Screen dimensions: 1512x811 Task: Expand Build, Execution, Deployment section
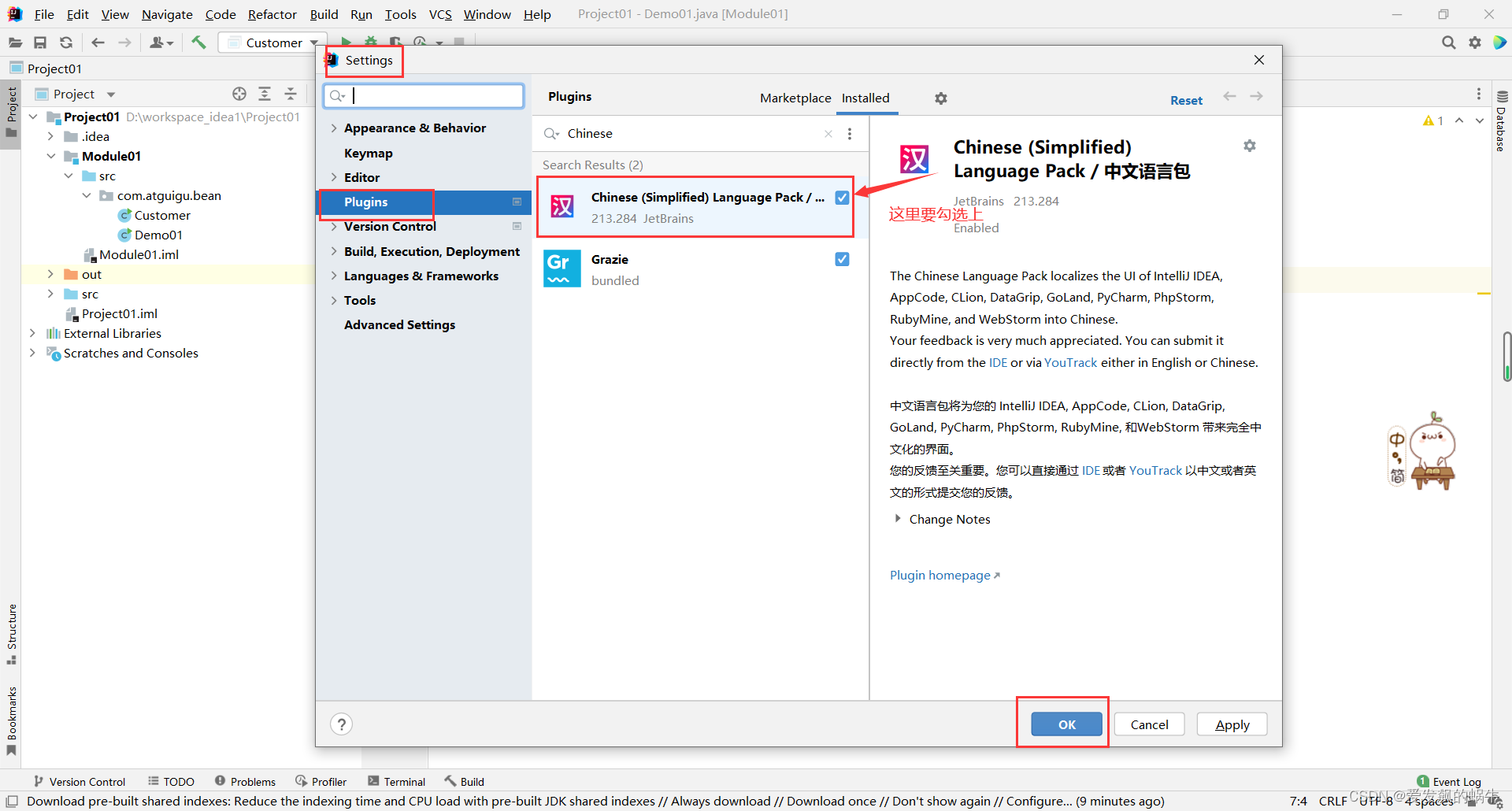click(x=334, y=252)
